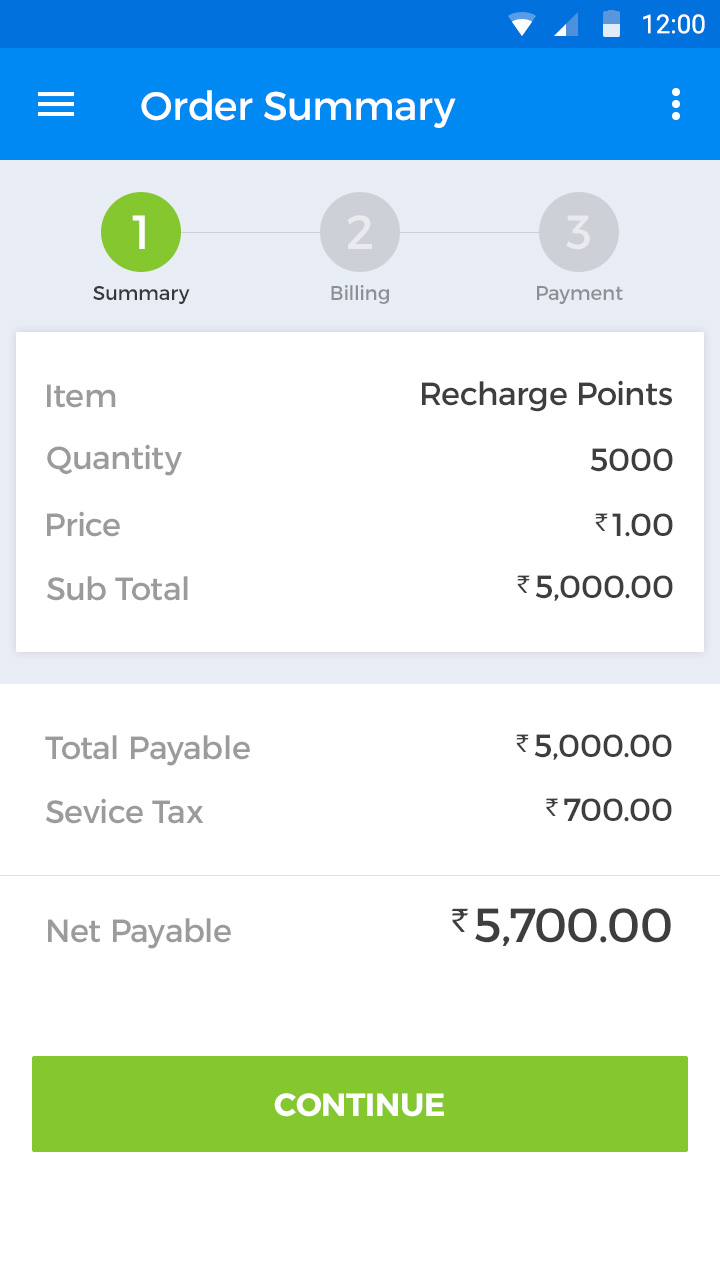Tap the price value ₹1.00
This screenshot has height=1280, width=720.
pos(634,524)
